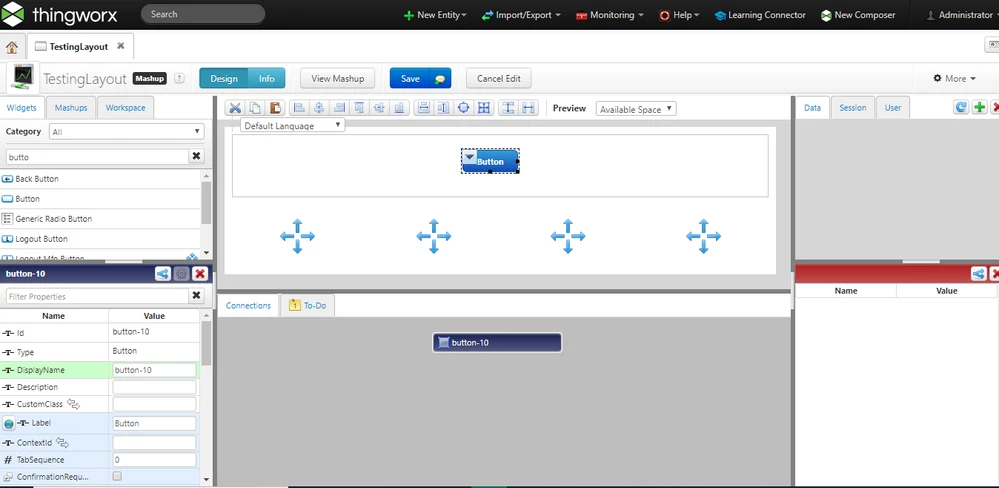Open Learning Connector link
Image resolution: width=999 pixels, height=488 pixels.
click(760, 15)
